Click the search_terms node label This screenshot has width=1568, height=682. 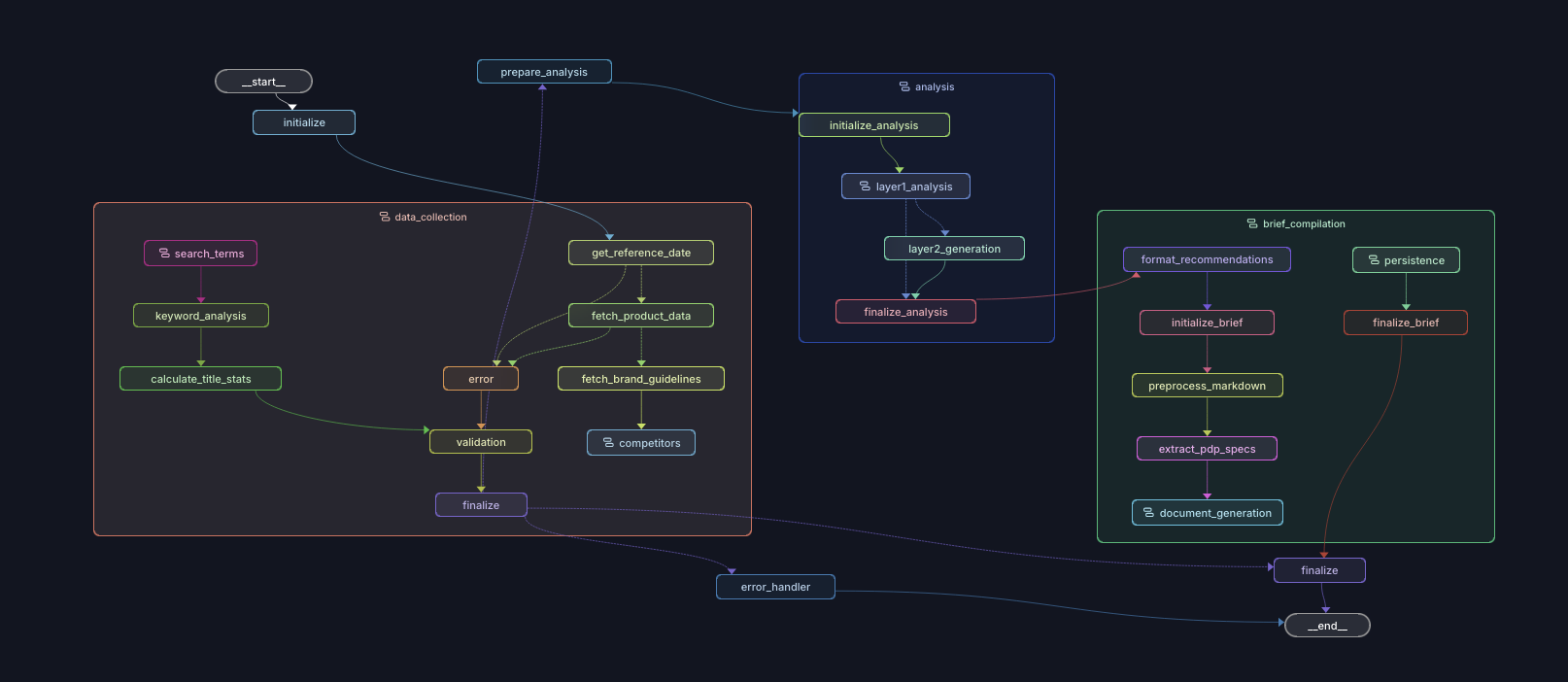(x=209, y=254)
